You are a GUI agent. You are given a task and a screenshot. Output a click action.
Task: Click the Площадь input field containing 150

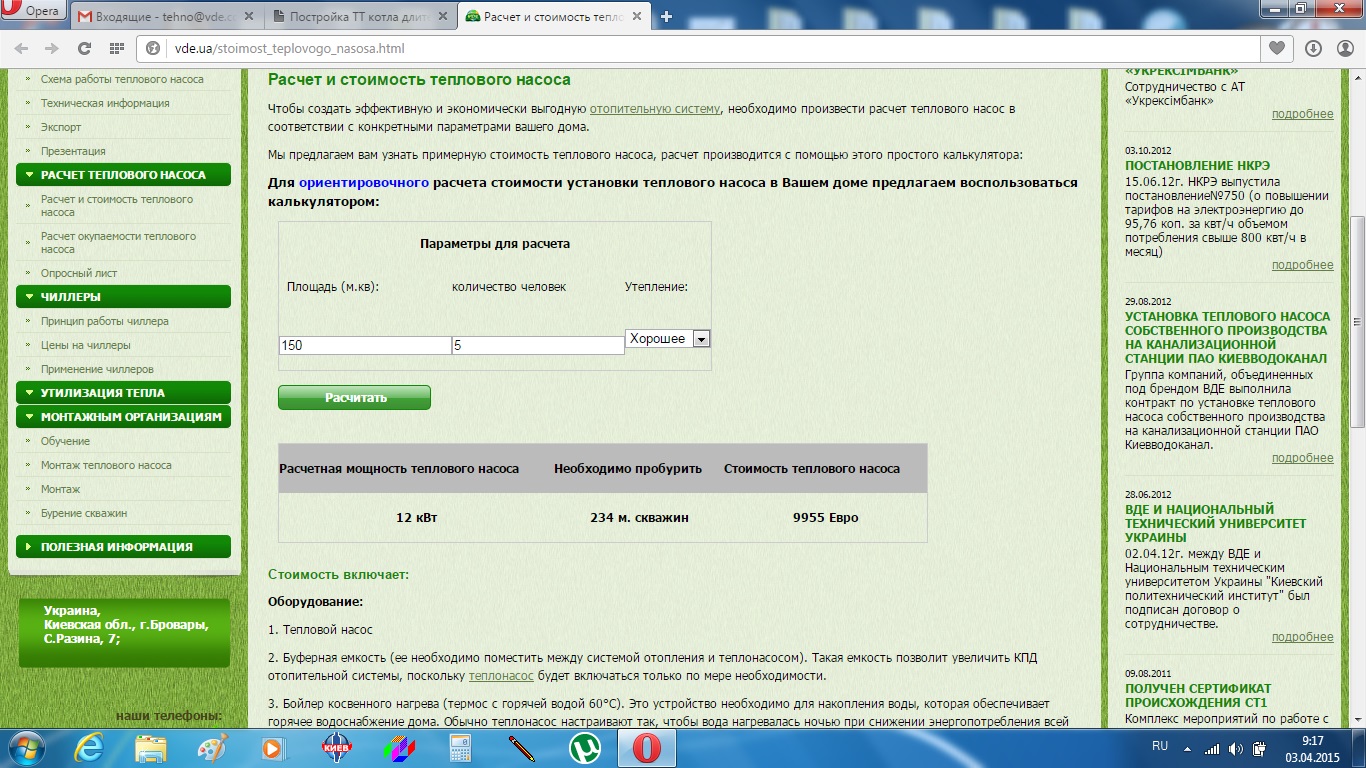pyautogui.click(x=365, y=345)
